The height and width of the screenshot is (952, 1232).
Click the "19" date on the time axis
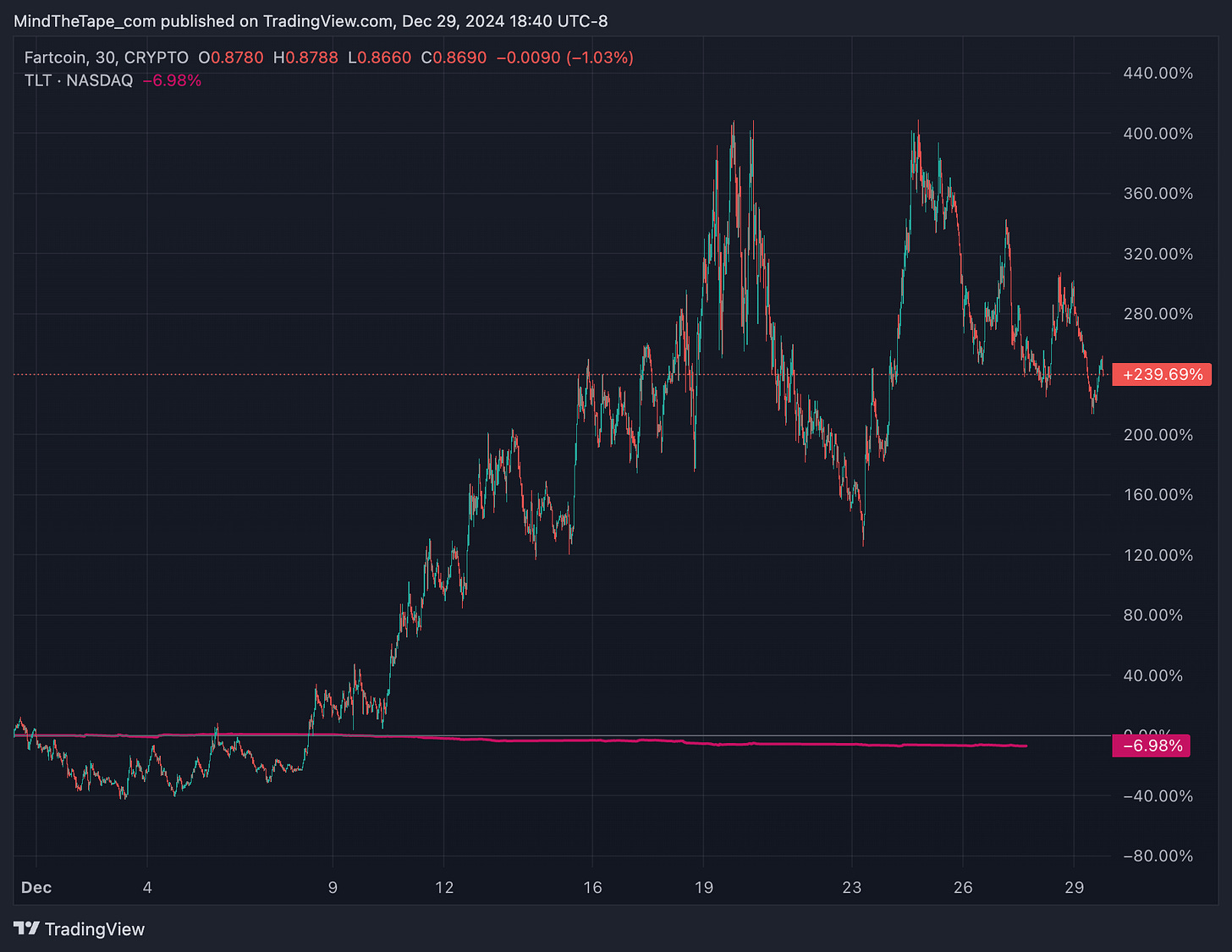[x=704, y=888]
